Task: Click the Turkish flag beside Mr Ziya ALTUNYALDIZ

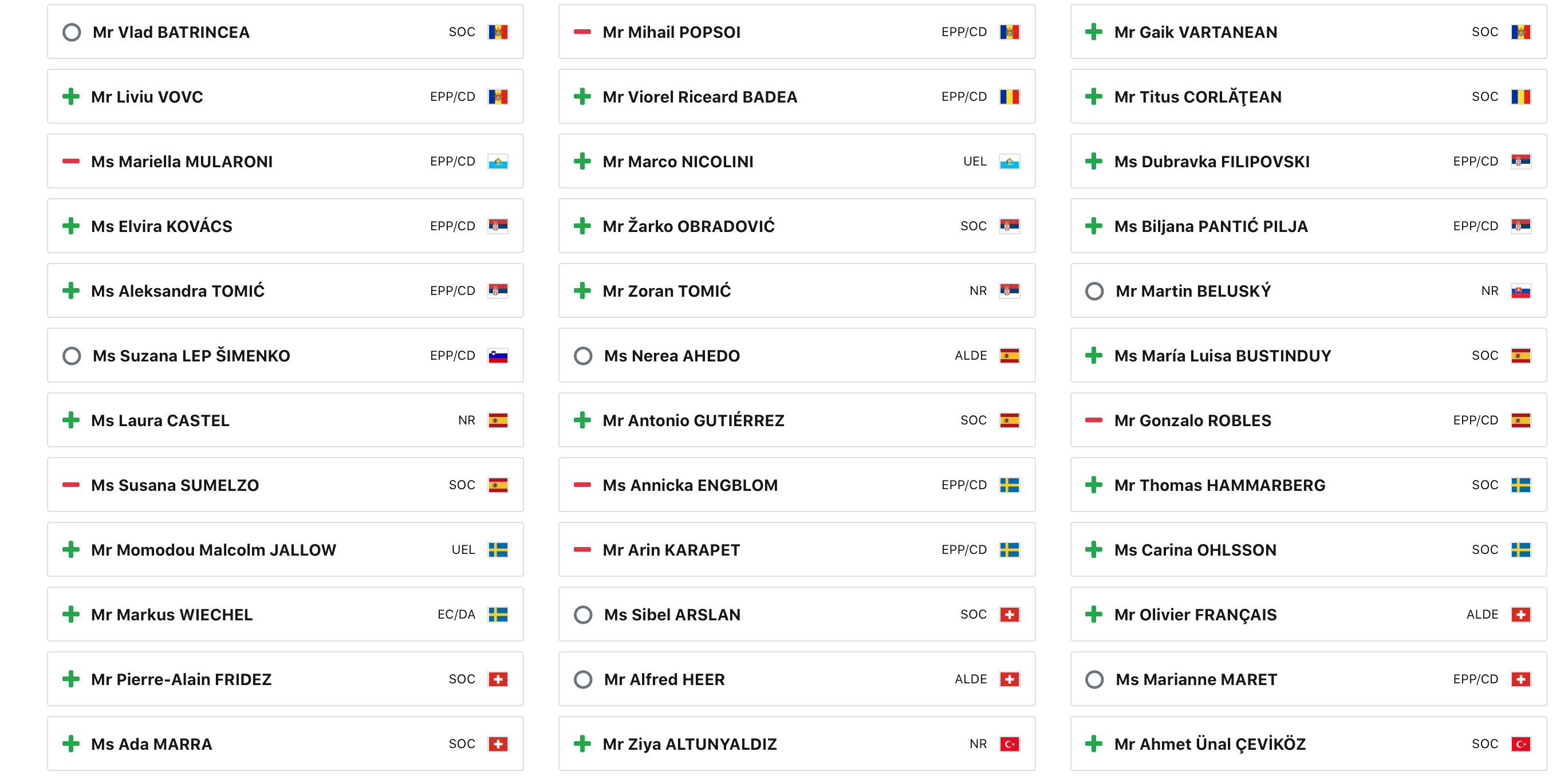Action: click(1009, 743)
